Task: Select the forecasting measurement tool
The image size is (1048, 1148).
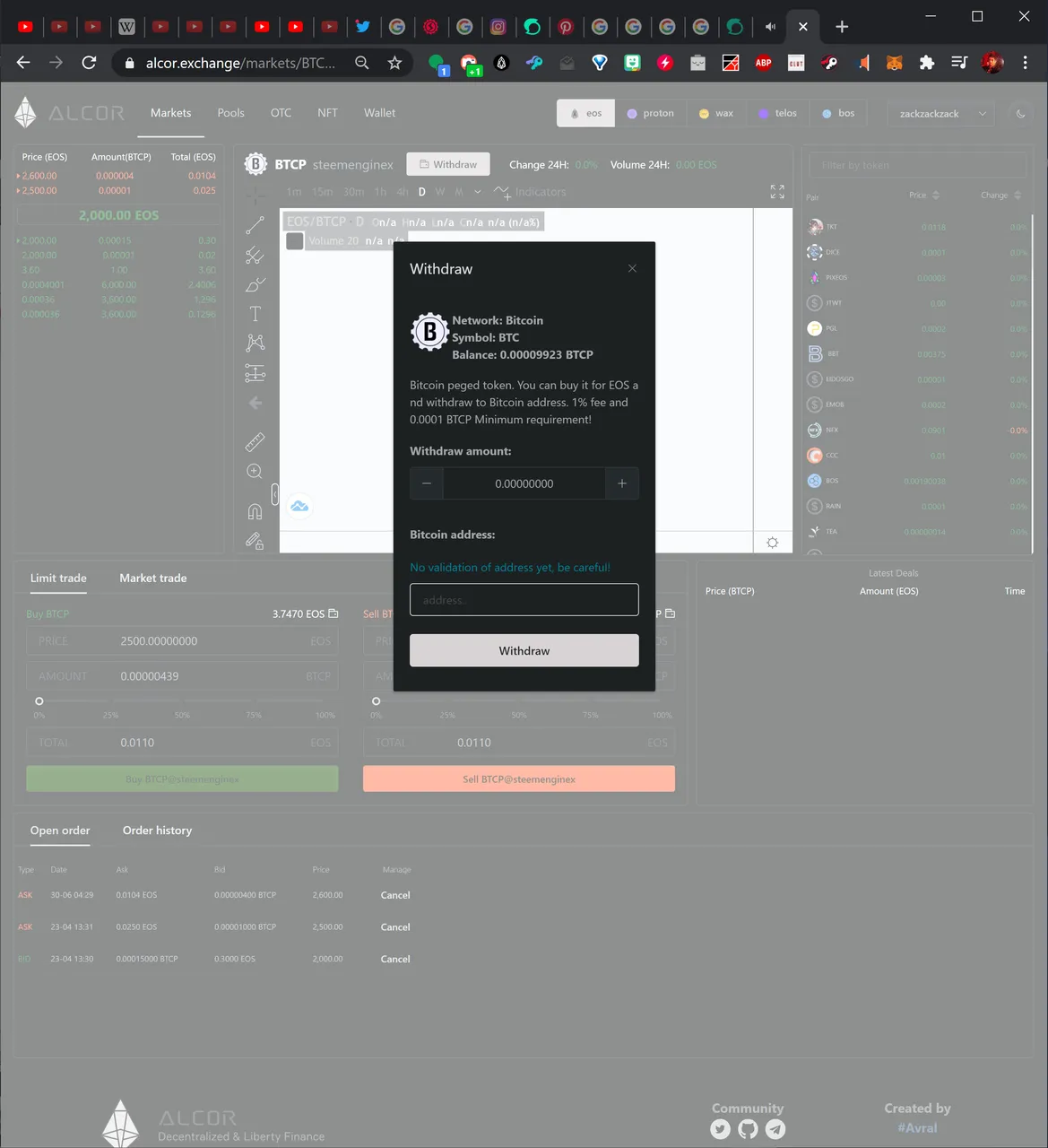Action: coord(255,372)
